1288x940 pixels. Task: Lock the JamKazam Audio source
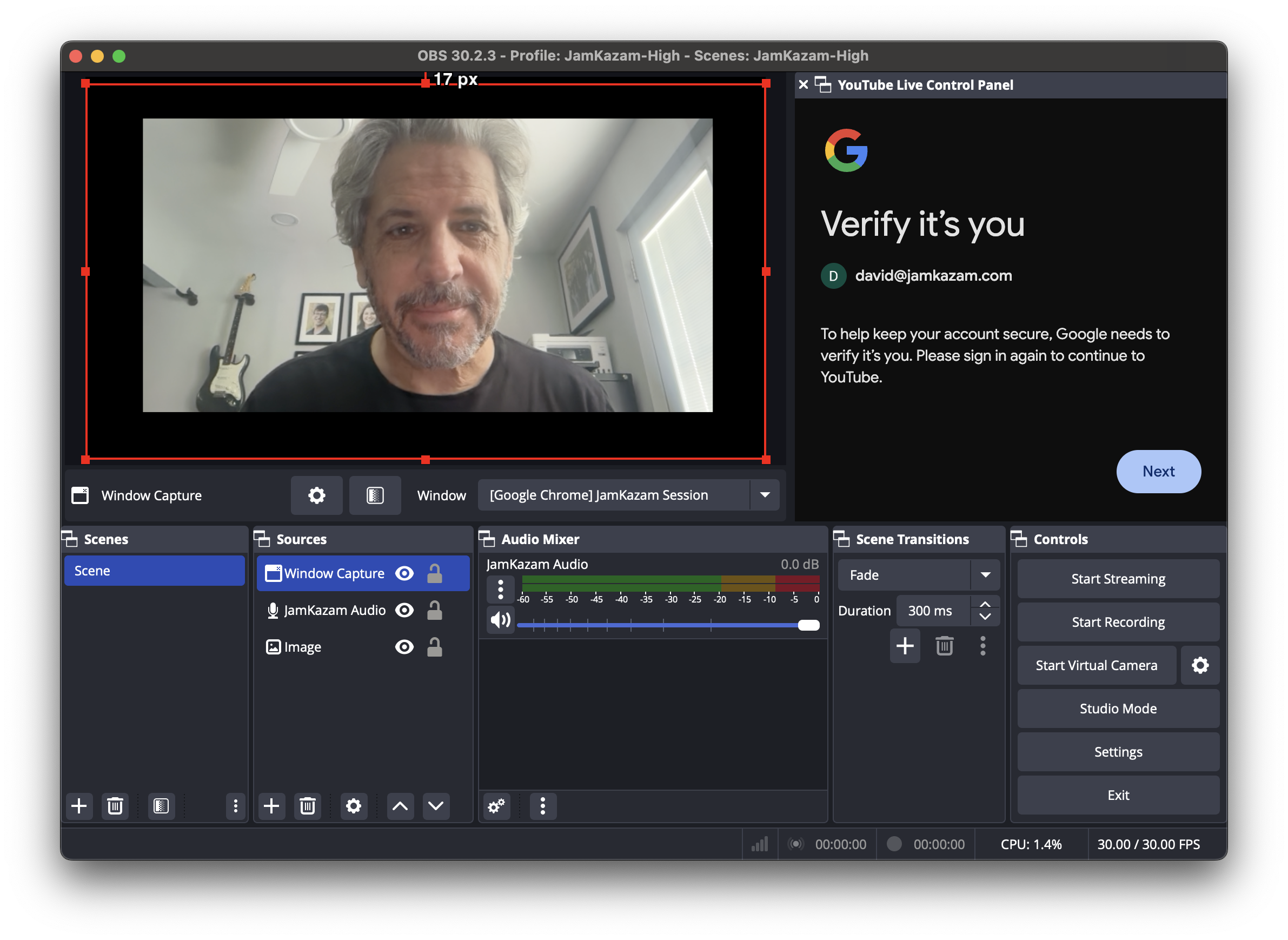[435, 611]
